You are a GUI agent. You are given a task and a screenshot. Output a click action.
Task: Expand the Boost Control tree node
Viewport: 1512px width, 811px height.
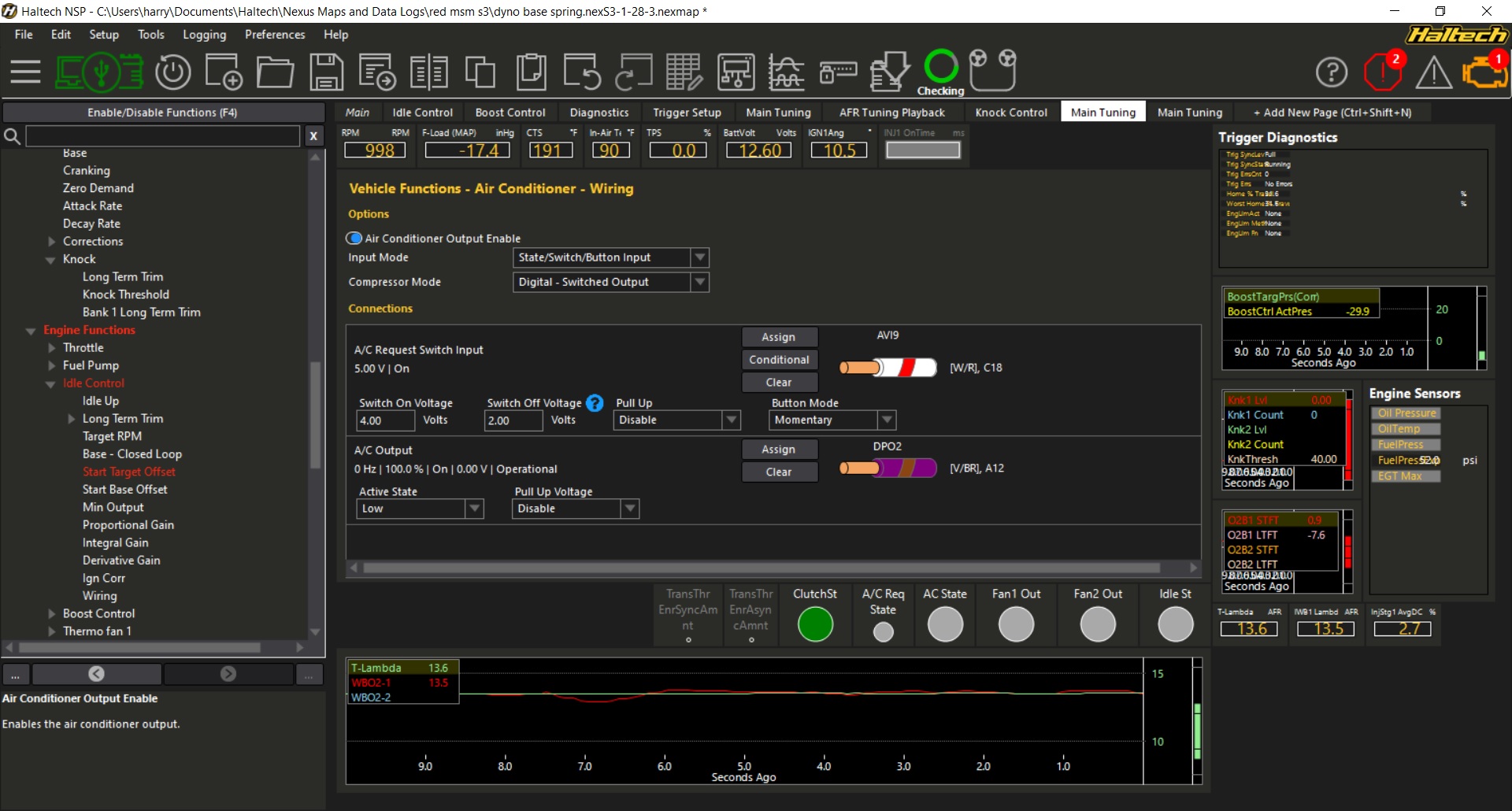coord(51,613)
